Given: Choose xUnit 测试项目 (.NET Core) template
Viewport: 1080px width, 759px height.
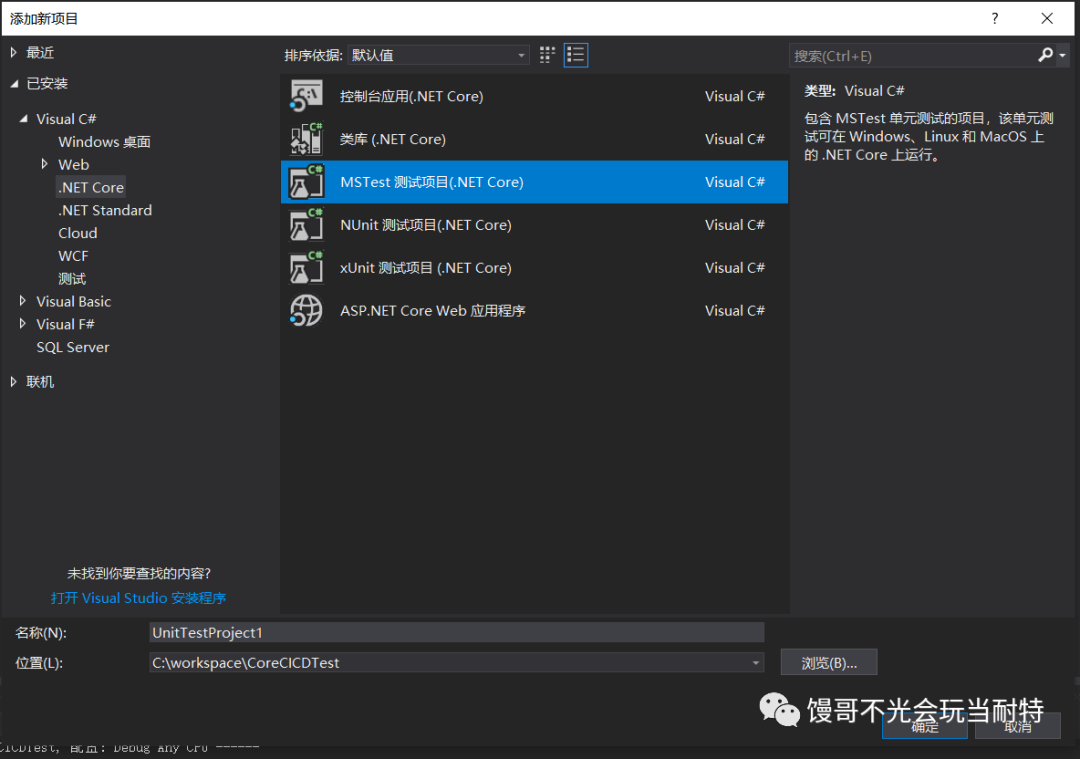Looking at the screenshot, I should 534,267.
